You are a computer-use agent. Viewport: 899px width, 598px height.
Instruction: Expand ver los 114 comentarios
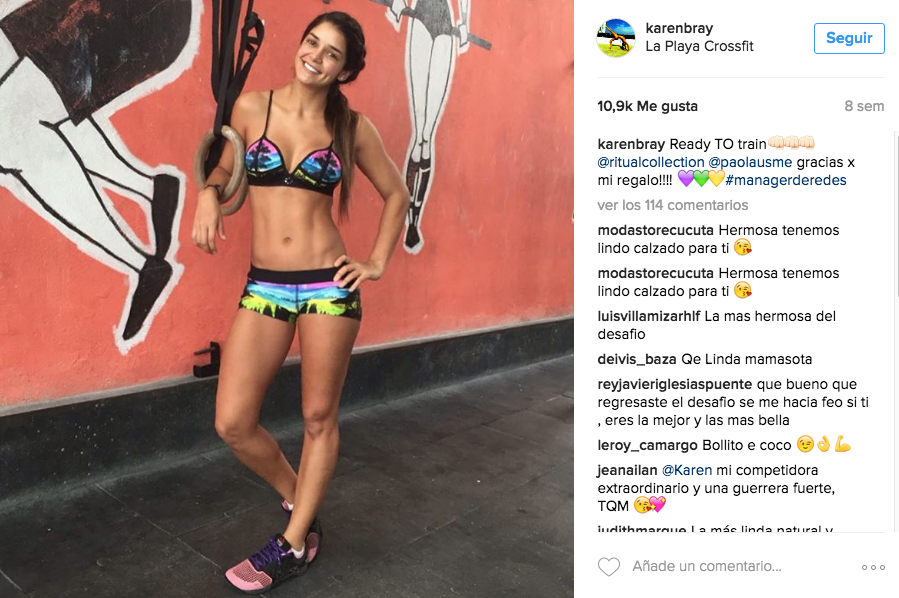tap(673, 205)
